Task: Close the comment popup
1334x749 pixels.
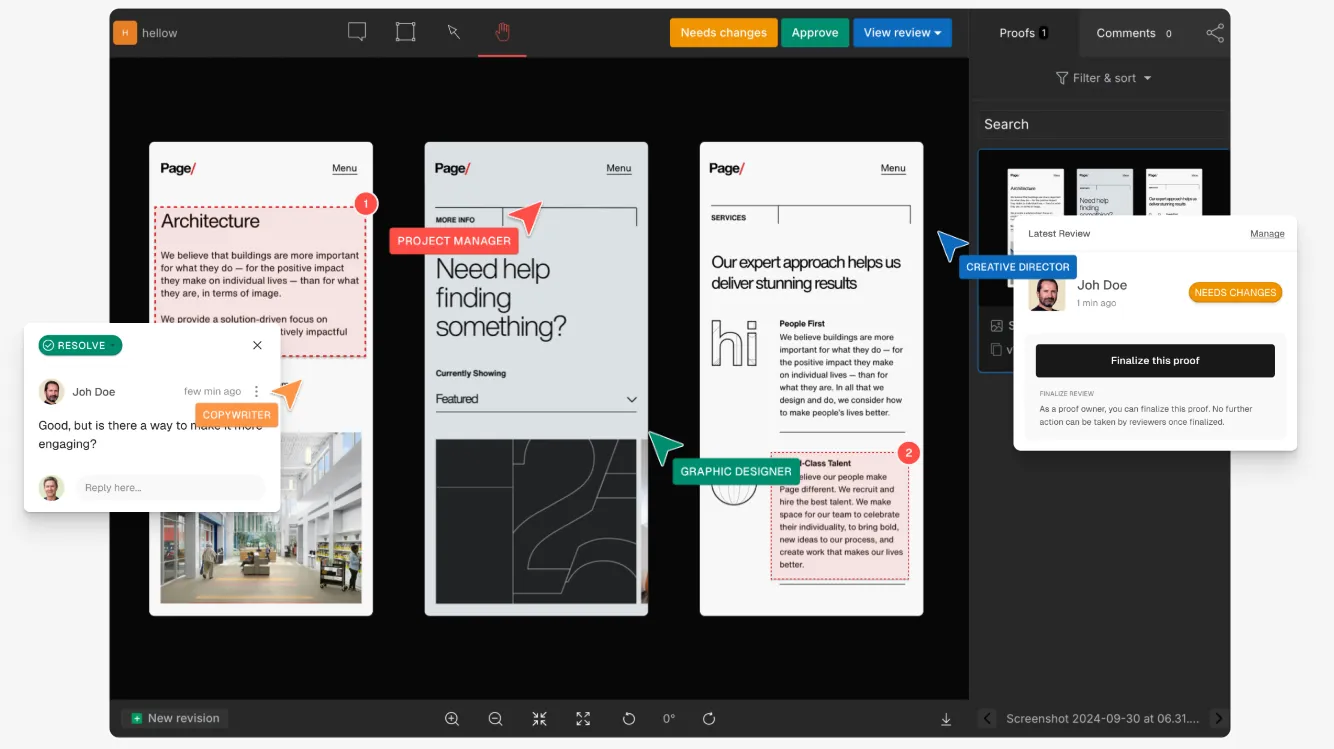Action: 257,345
